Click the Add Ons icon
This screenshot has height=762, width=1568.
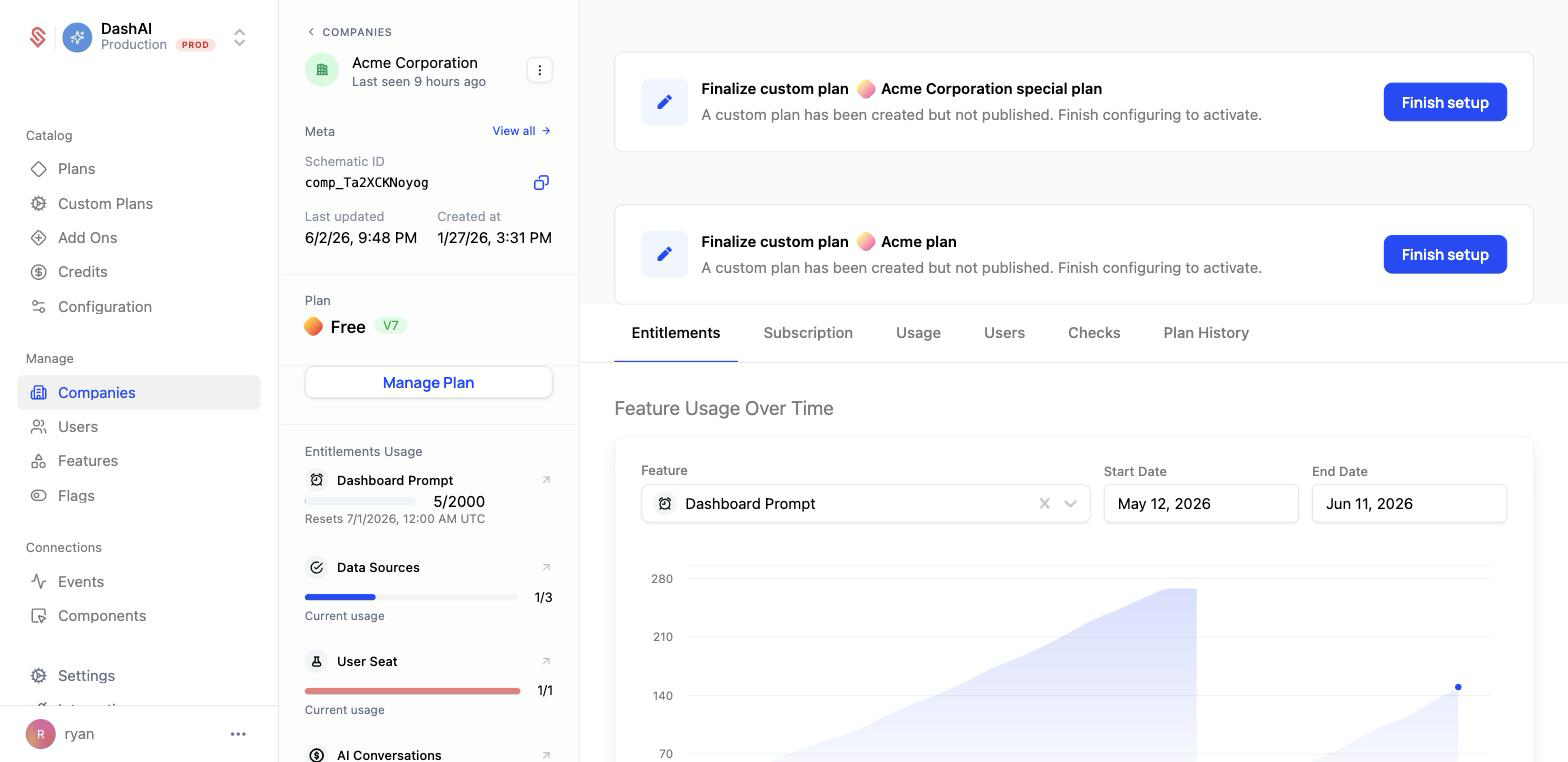[39, 238]
